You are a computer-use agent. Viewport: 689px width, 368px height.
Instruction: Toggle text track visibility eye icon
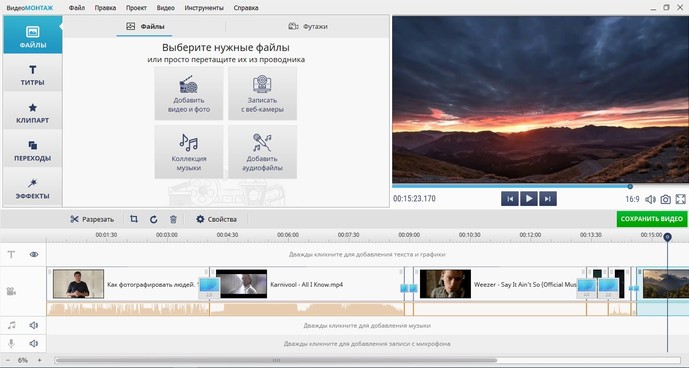pos(34,254)
